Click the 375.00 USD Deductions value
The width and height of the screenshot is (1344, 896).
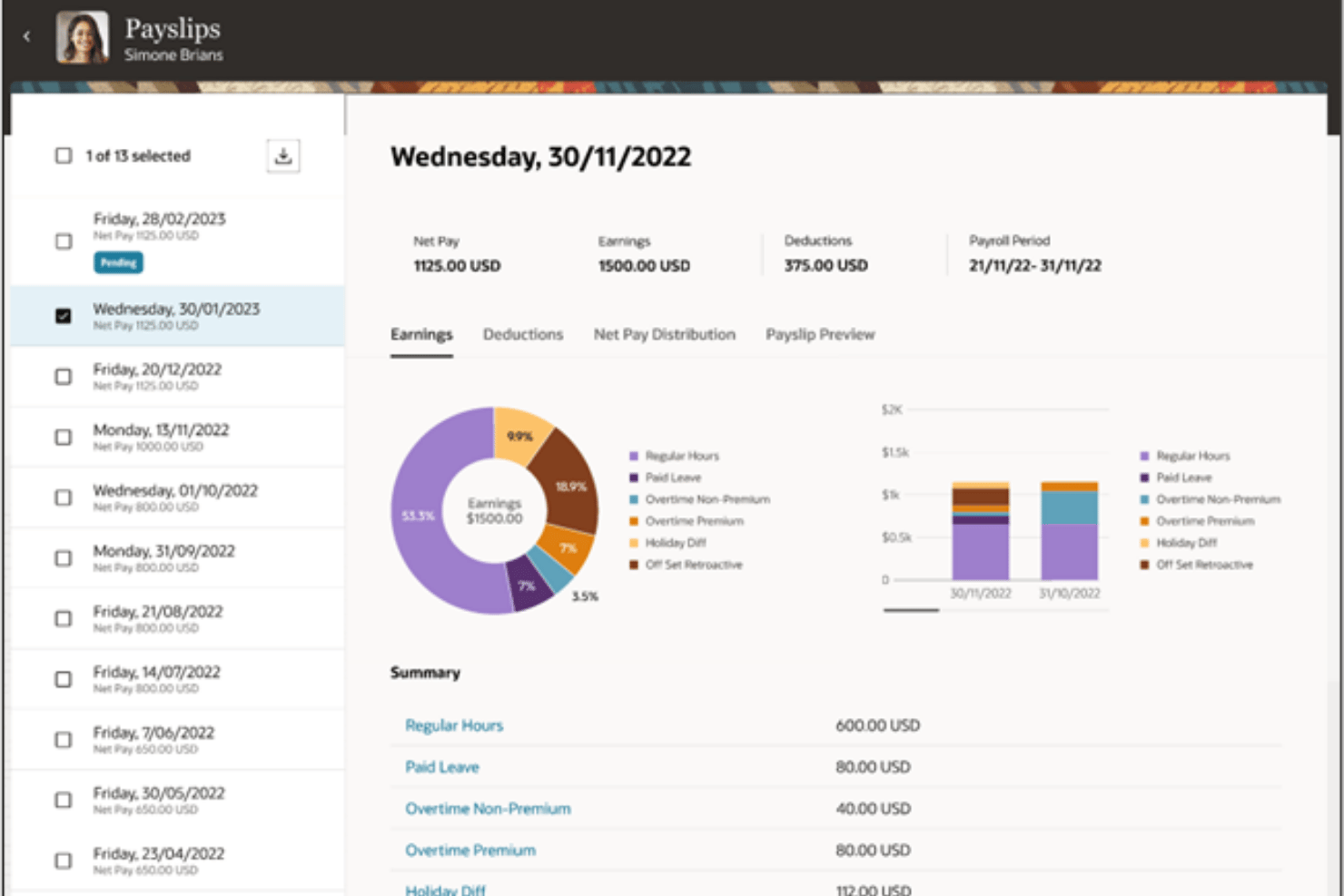826,266
